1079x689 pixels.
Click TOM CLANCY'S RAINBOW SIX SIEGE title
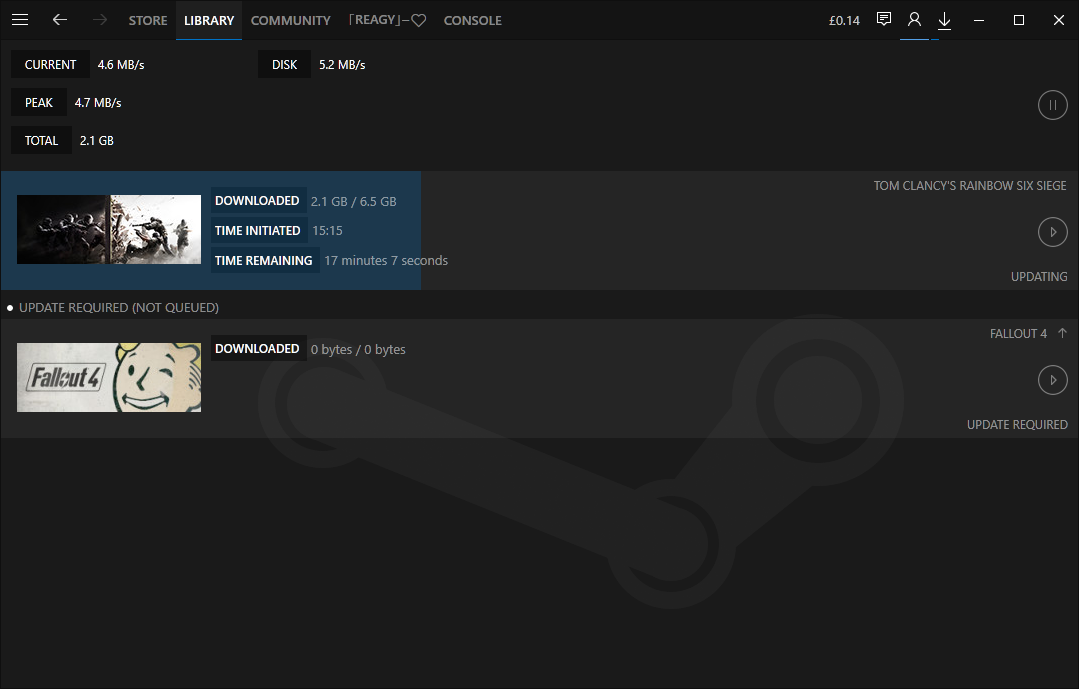(970, 185)
